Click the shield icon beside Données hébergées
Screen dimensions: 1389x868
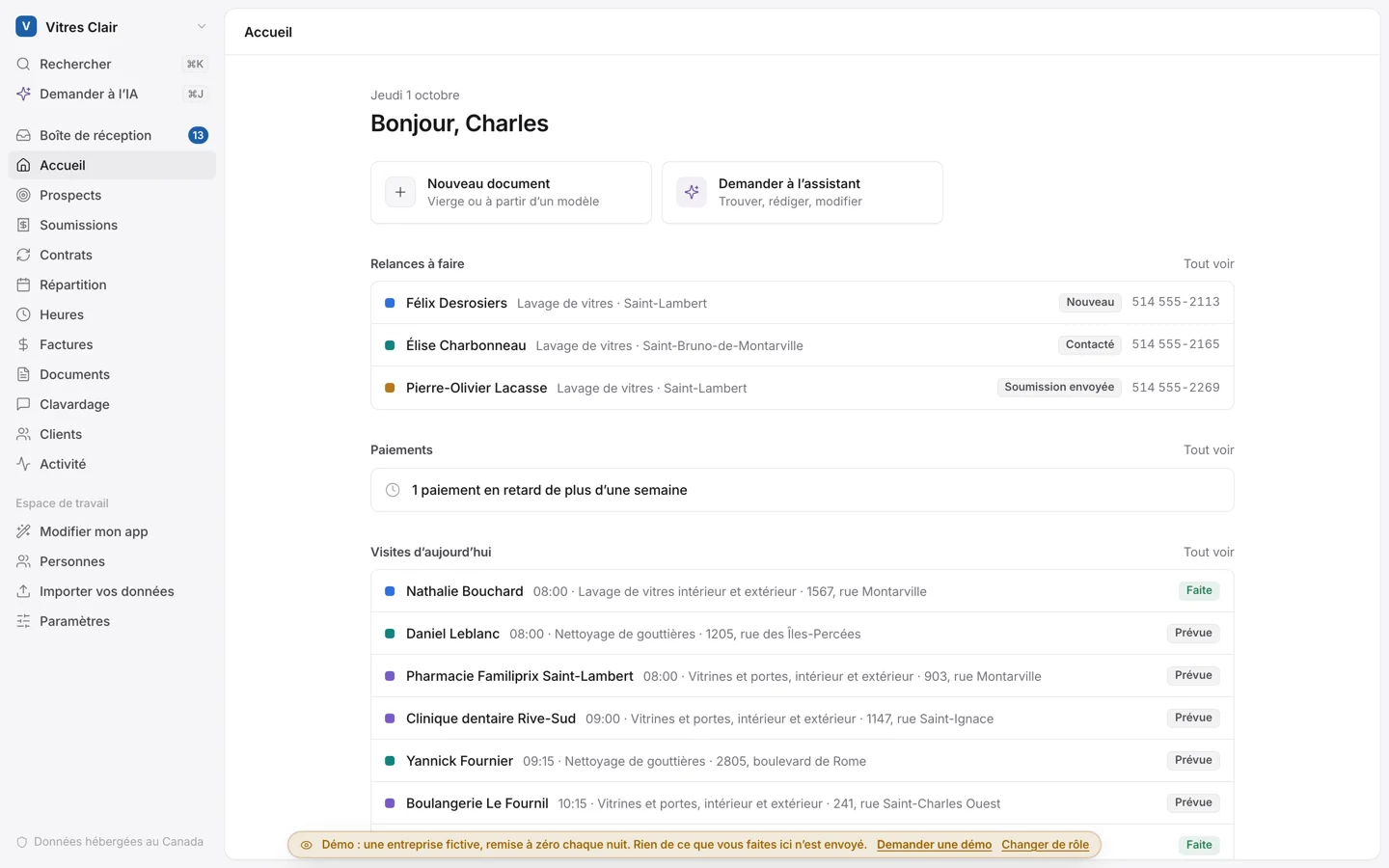pos(22,842)
